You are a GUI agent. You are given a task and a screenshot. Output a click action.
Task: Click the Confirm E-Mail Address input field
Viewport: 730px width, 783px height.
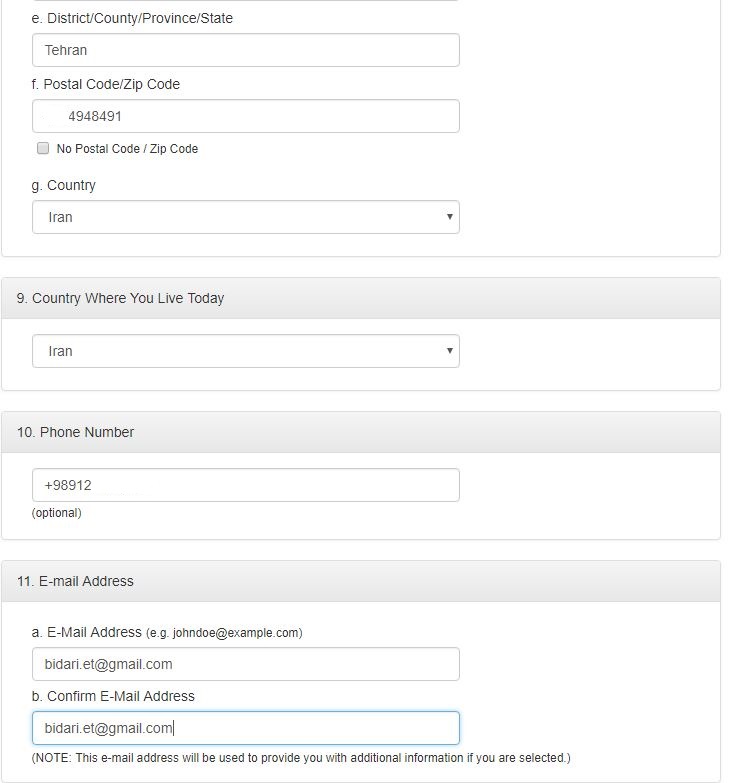click(245, 728)
